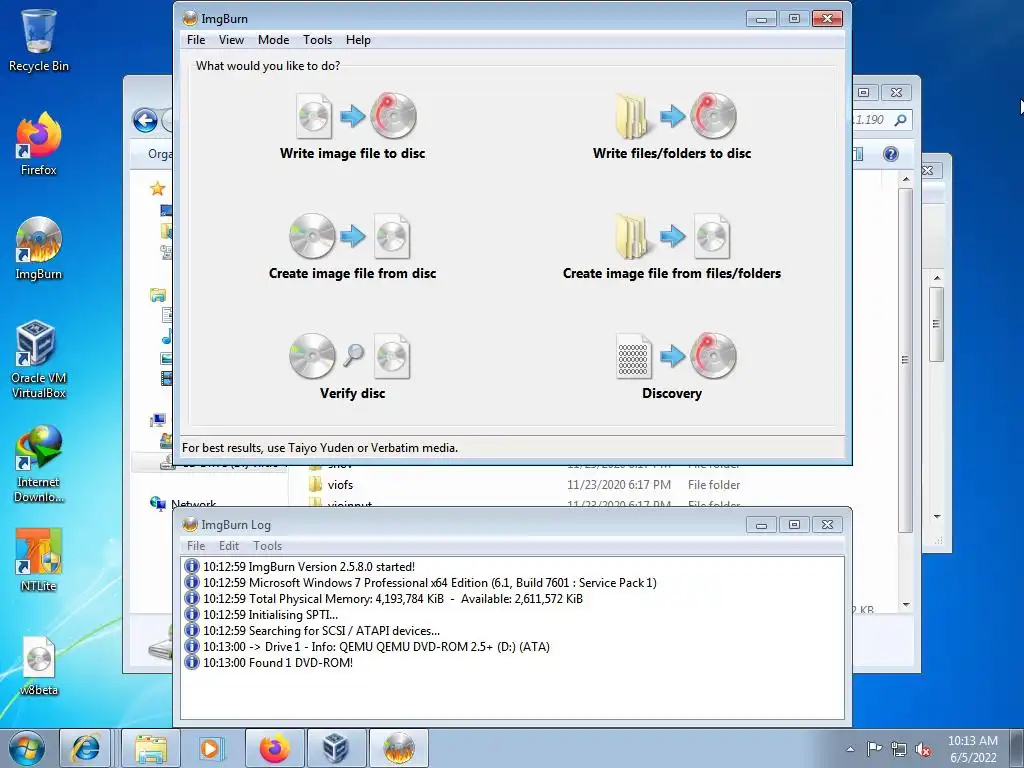Screen dimensions: 1024x768
Task: Select ImgBurn desktop shortcut
Action: point(39,248)
